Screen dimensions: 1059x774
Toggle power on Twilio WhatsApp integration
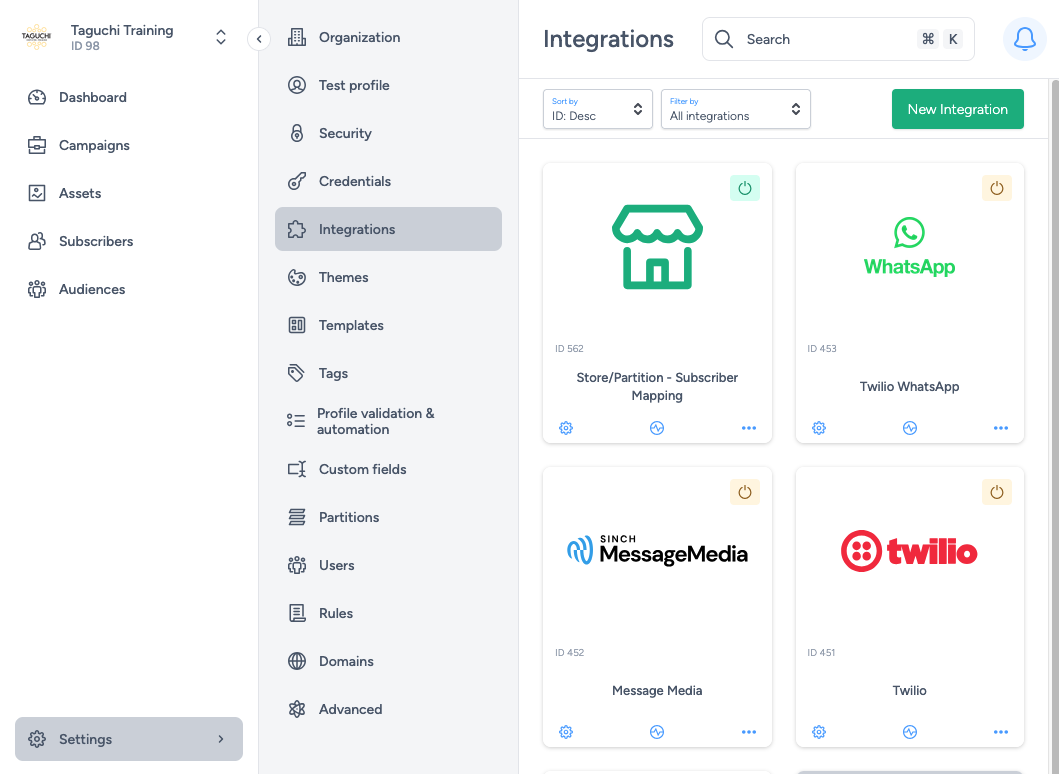click(x=996, y=188)
